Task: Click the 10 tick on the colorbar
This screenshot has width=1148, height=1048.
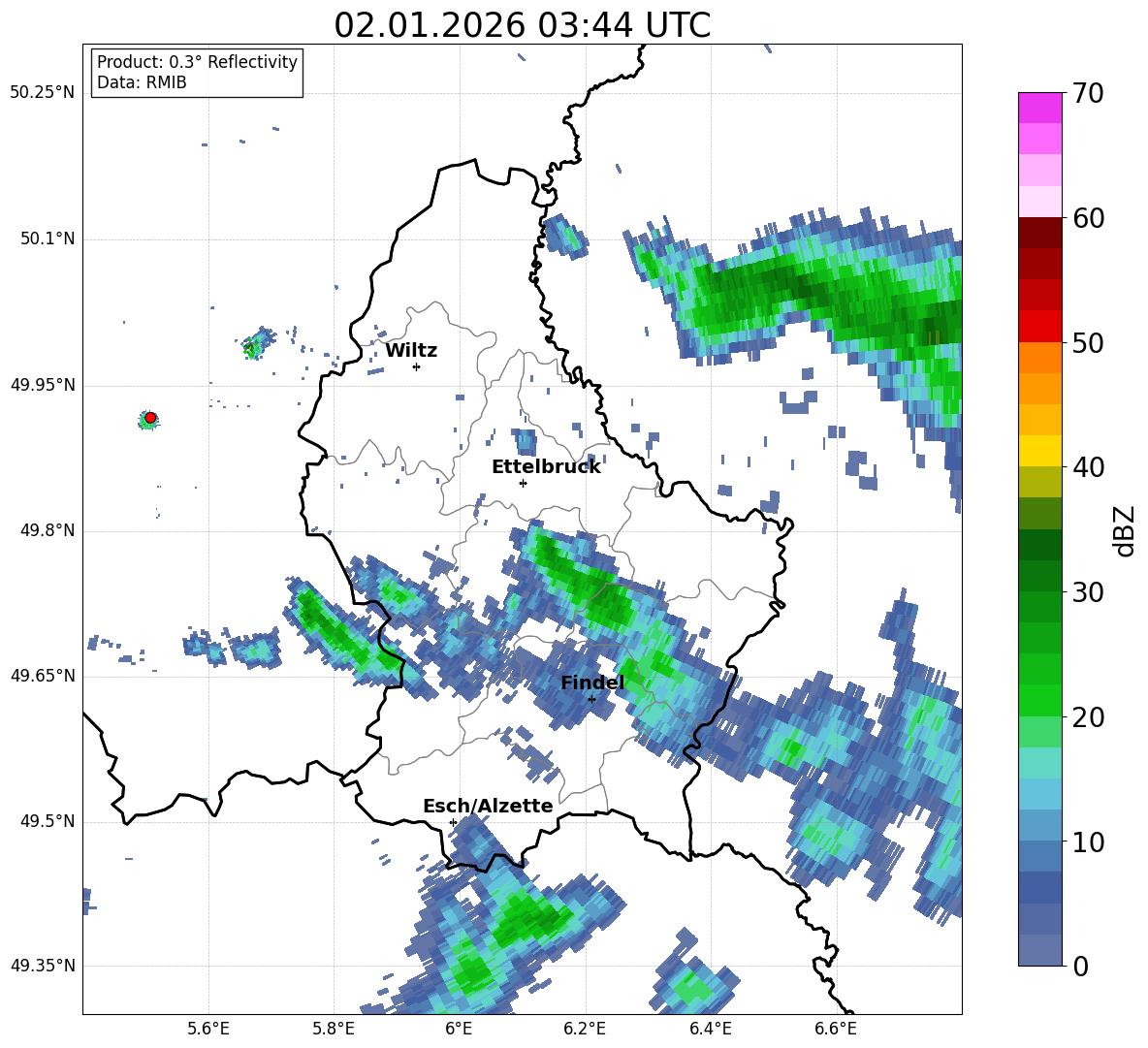Action: tap(1088, 842)
